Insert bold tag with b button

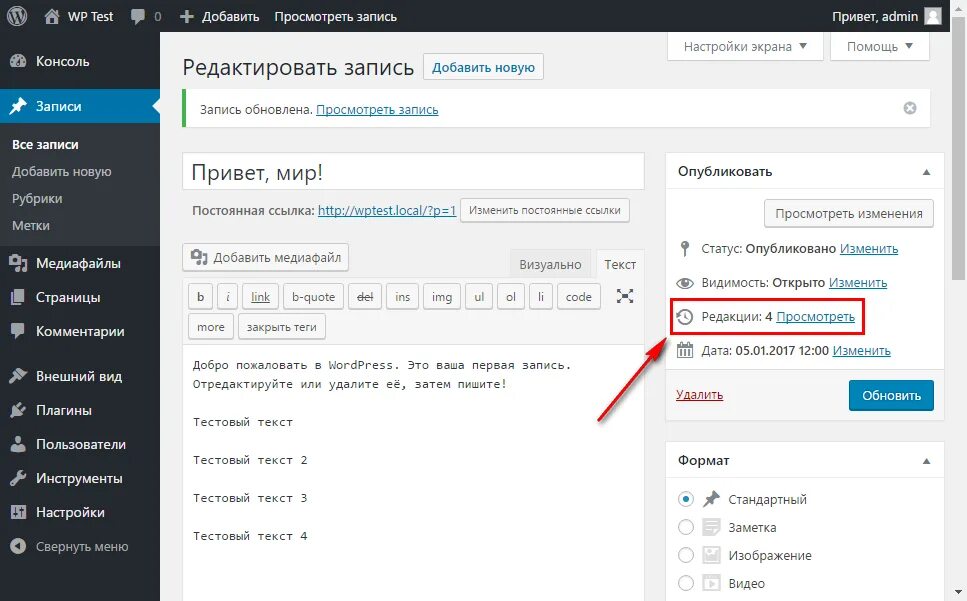[200, 296]
